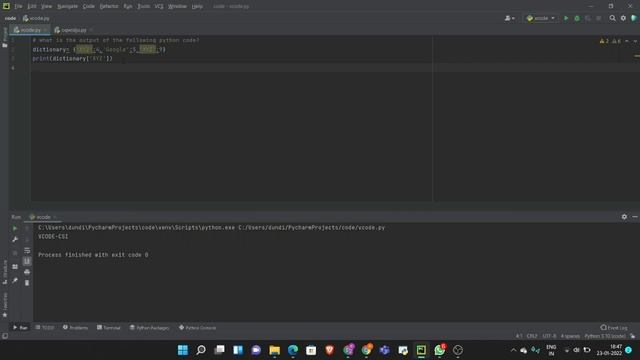Click CRLF line separator in status bar
This screenshot has height=360, width=640.
click(x=532, y=336)
